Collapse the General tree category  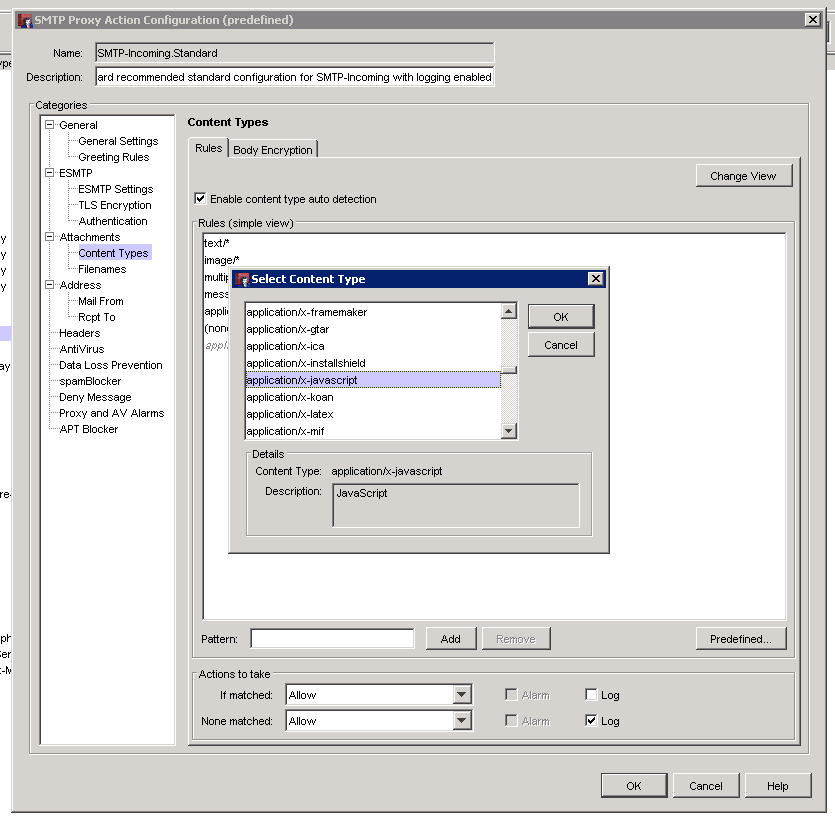coord(49,125)
